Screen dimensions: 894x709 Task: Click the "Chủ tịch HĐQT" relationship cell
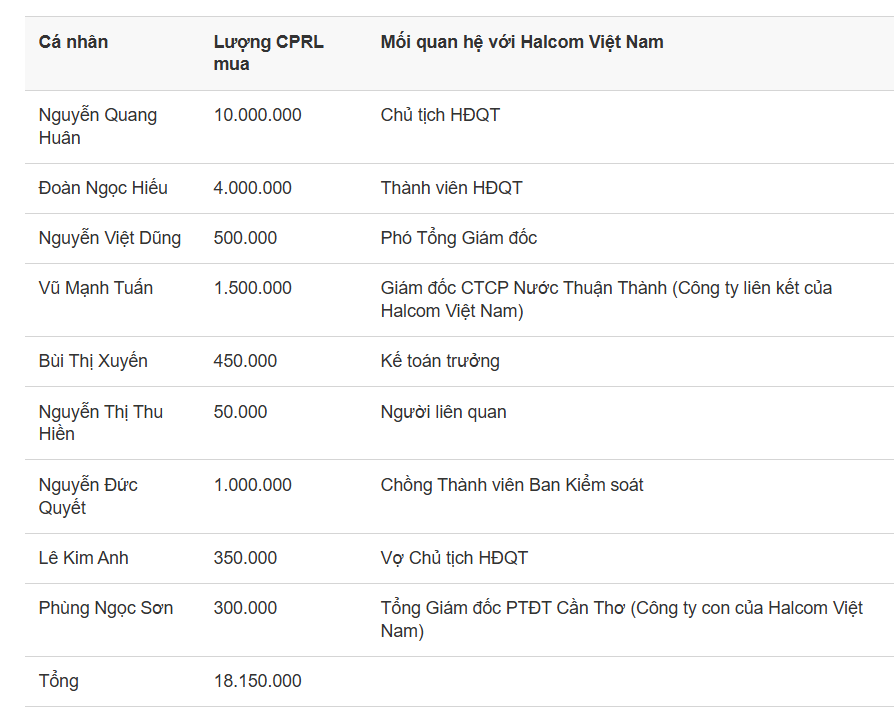440,115
